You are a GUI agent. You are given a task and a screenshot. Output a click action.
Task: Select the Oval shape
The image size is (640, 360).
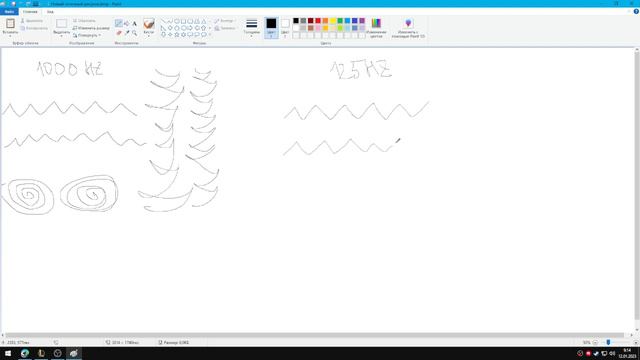coord(177,21)
